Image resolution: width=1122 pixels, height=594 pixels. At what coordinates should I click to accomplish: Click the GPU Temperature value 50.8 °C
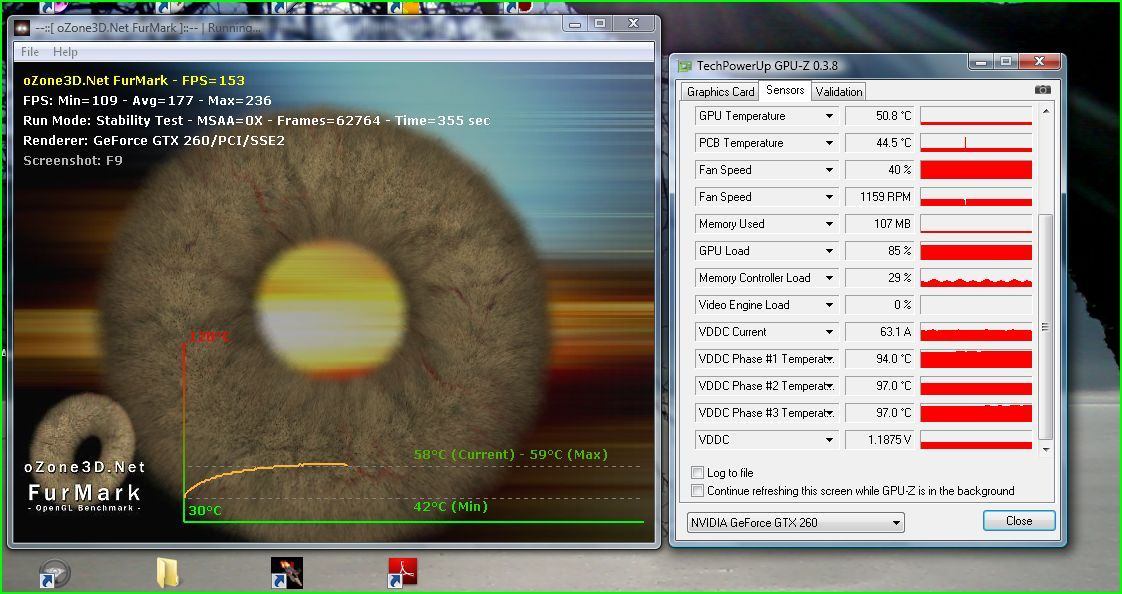[880, 116]
